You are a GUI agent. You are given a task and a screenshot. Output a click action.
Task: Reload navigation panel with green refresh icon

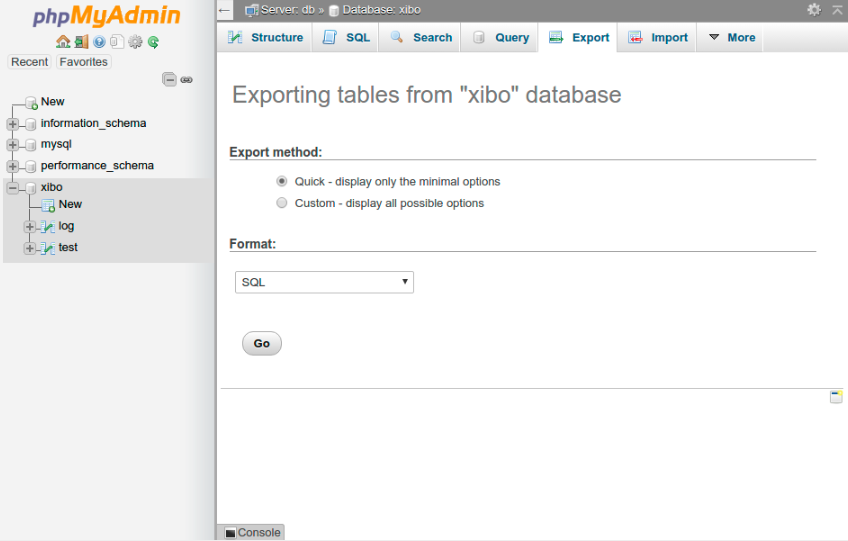click(153, 42)
